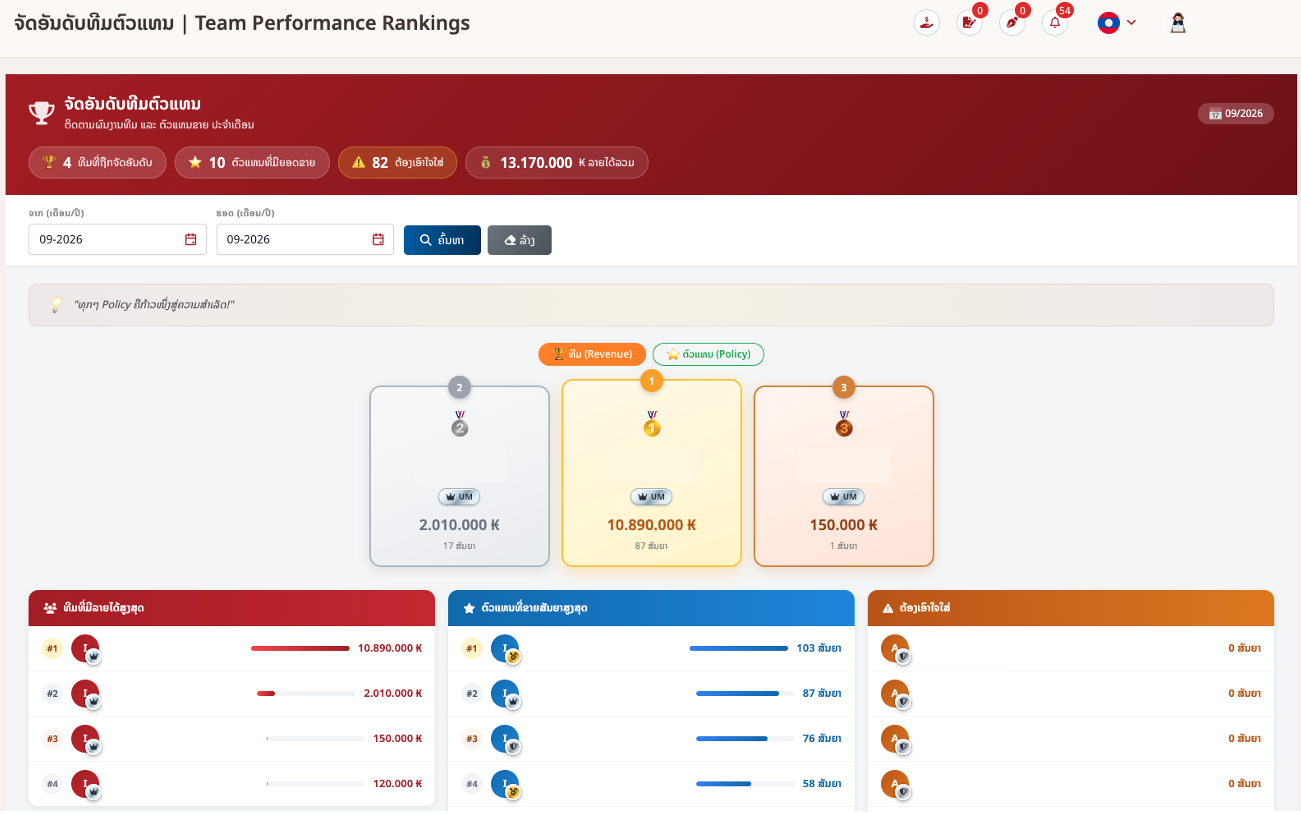Click the gray clear button with eraser icon
1301x814 pixels.
tap(519, 240)
